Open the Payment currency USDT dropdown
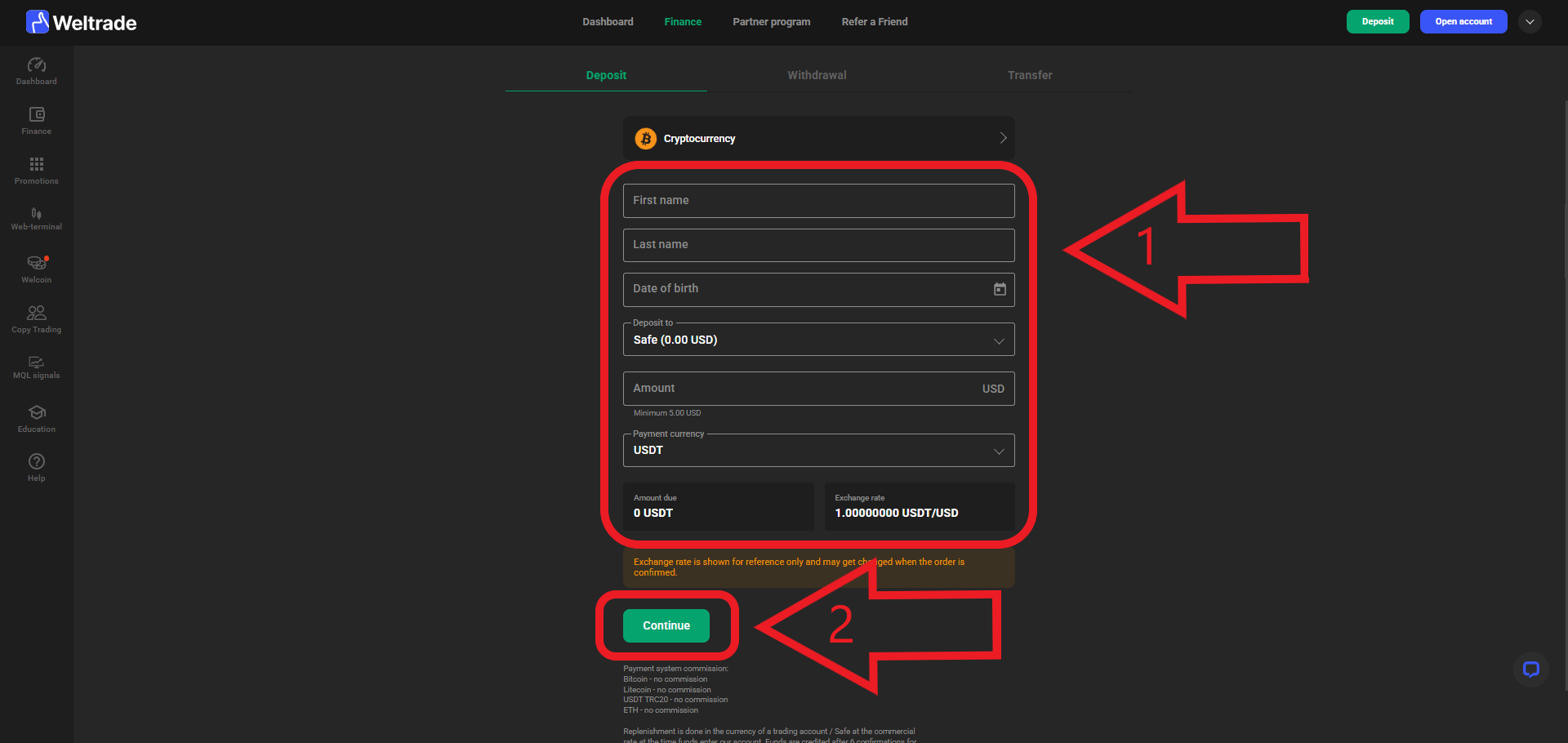 coord(819,451)
